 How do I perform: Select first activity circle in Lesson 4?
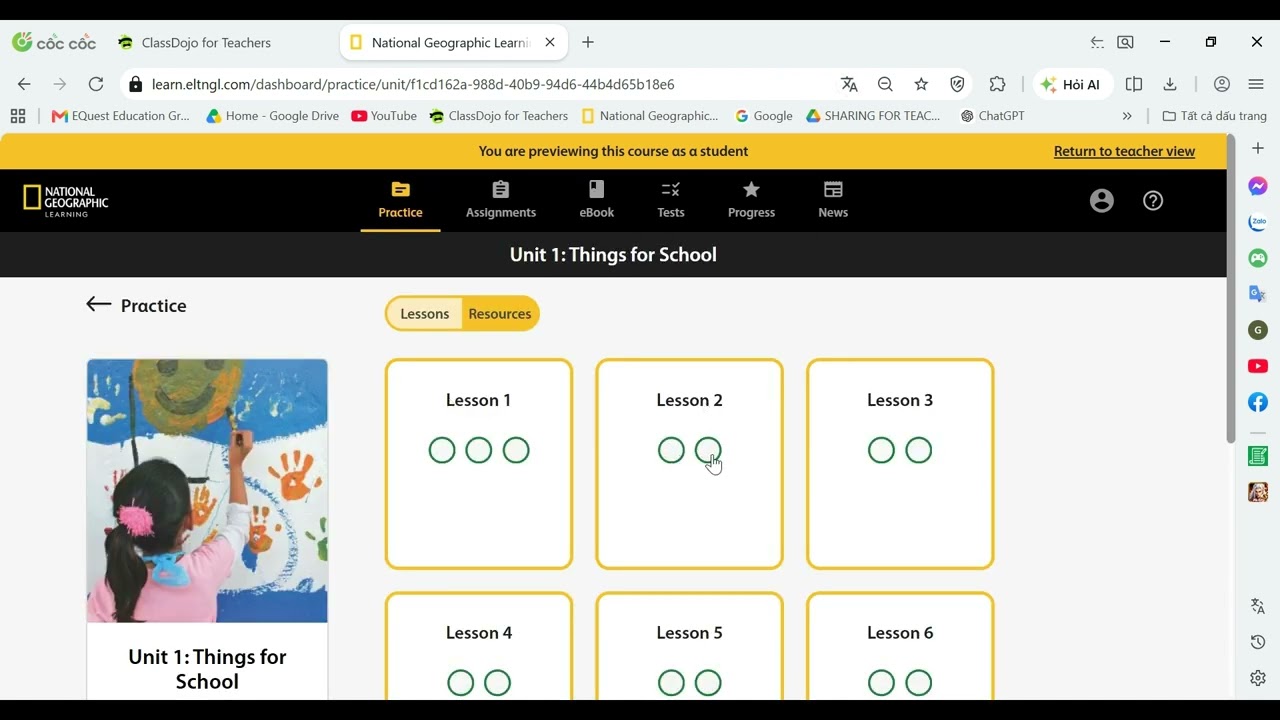tap(460, 683)
